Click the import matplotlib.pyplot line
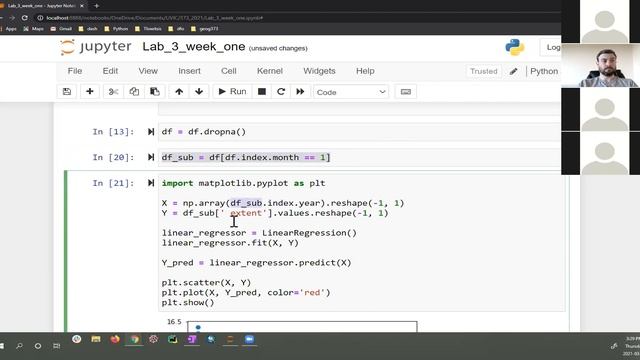640x360 pixels. coord(243,183)
